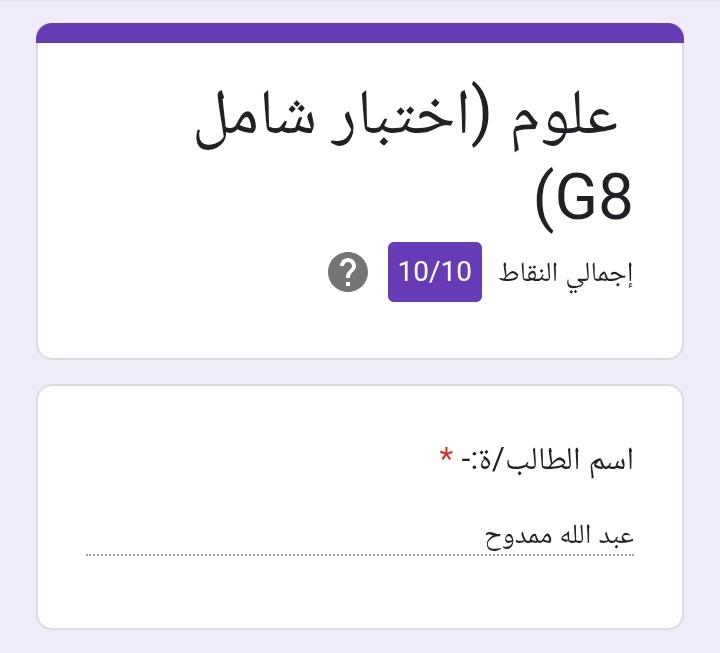The width and height of the screenshot is (720, 653).
Task: Click the student name answer field
Action: 360,536
